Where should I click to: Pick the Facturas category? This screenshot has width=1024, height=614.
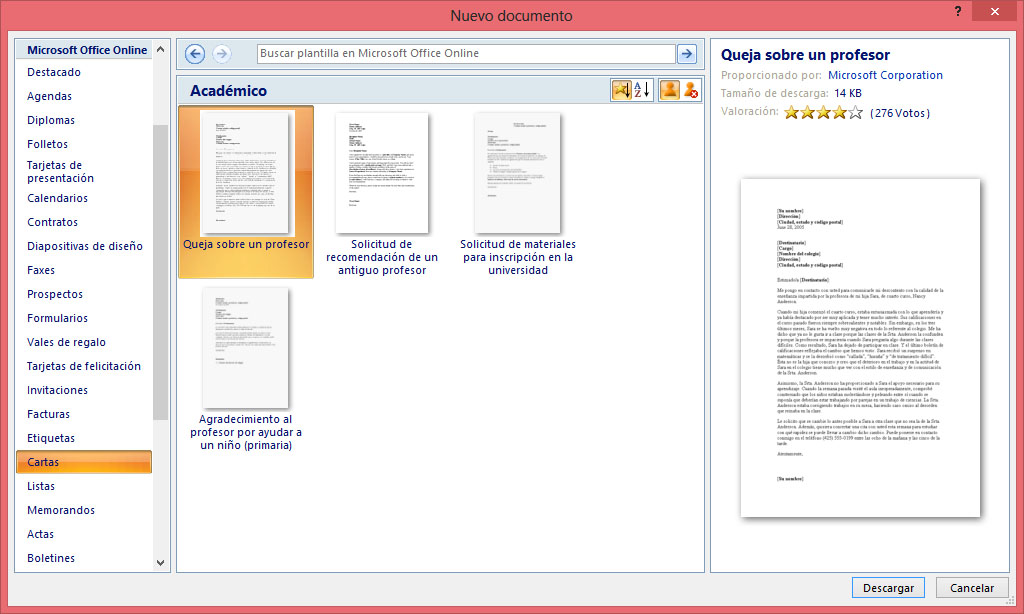tap(48, 414)
